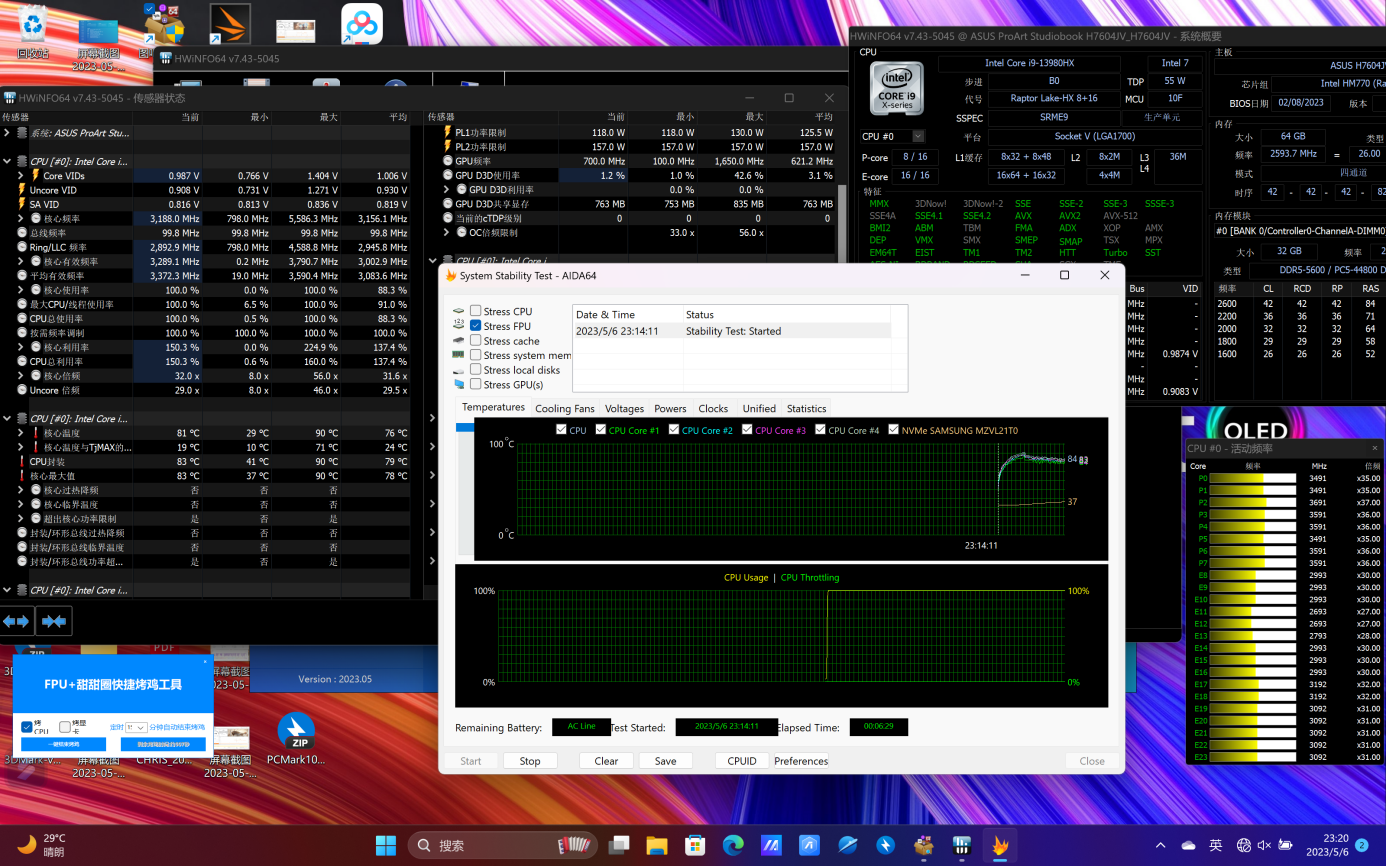
Task: Switch to Voltages tab
Action: 624,408
